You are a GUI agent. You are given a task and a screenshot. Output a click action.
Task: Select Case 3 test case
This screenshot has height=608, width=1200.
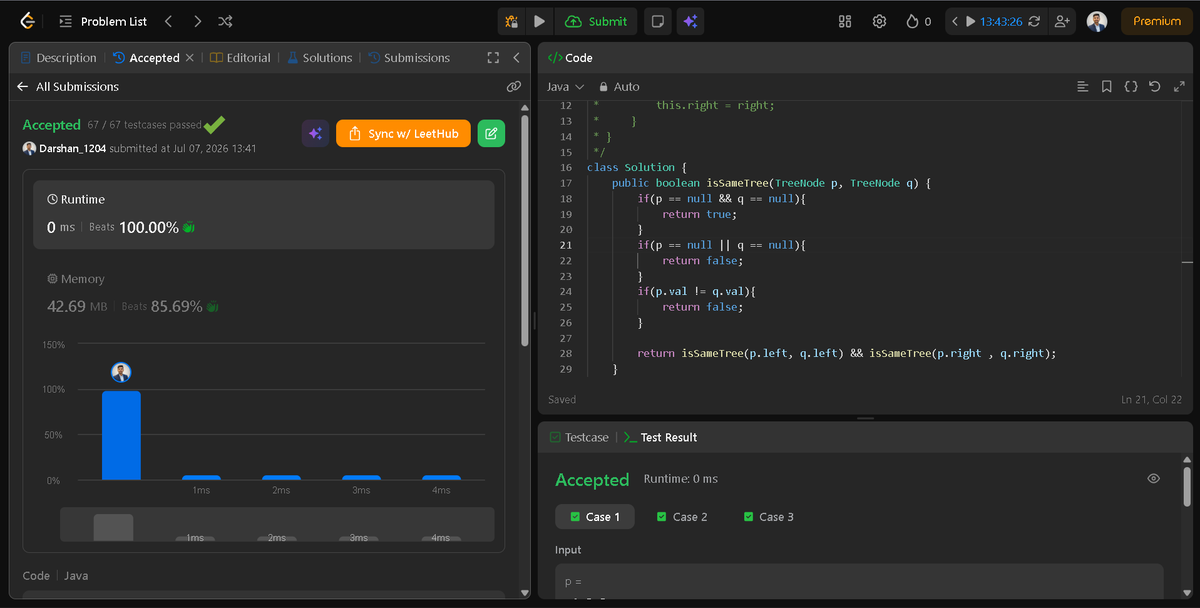[769, 517]
